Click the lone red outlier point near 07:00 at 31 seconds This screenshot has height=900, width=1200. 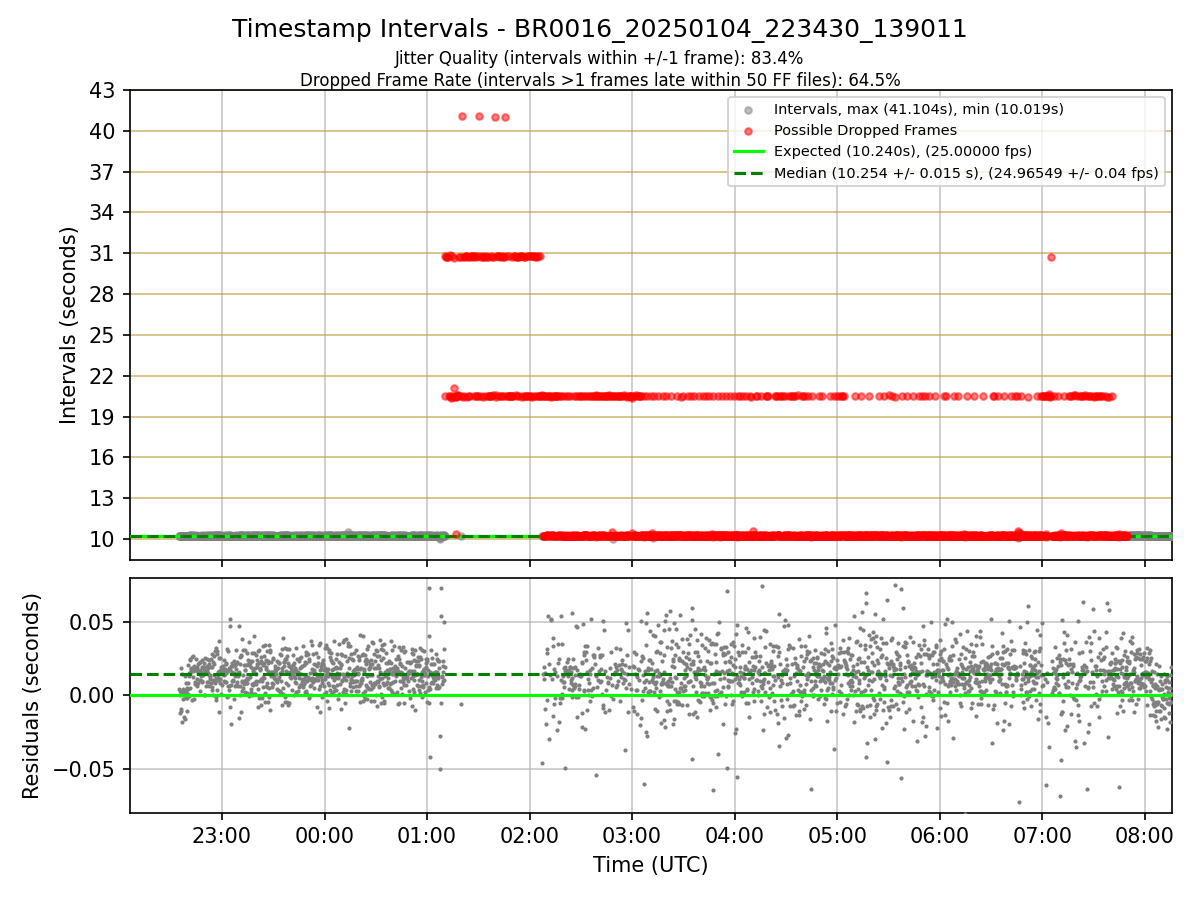click(1051, 257)
